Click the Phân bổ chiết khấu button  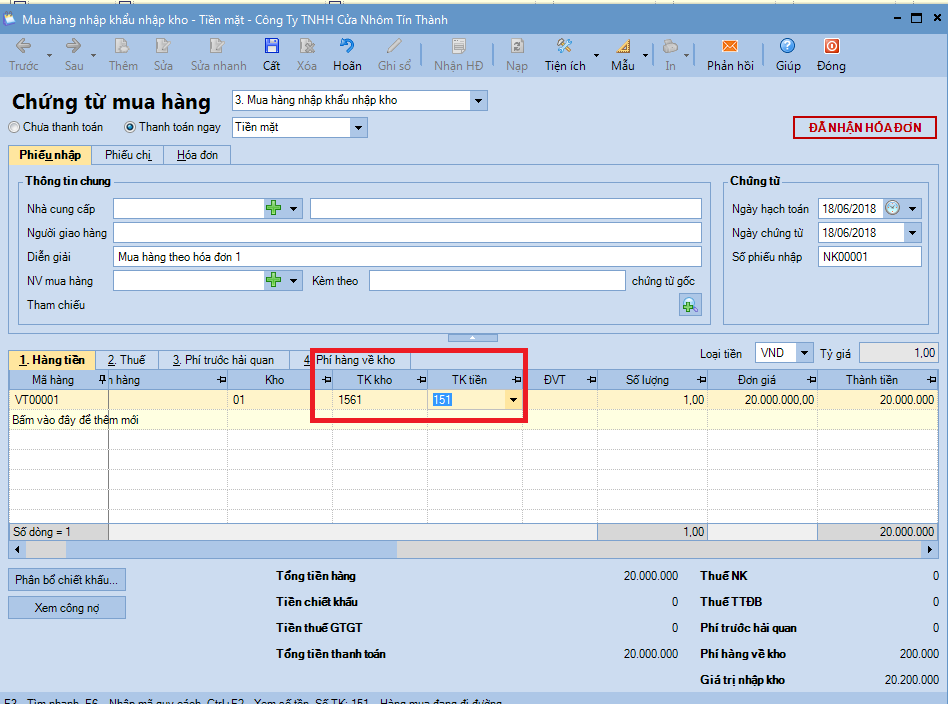coord(67,580)
